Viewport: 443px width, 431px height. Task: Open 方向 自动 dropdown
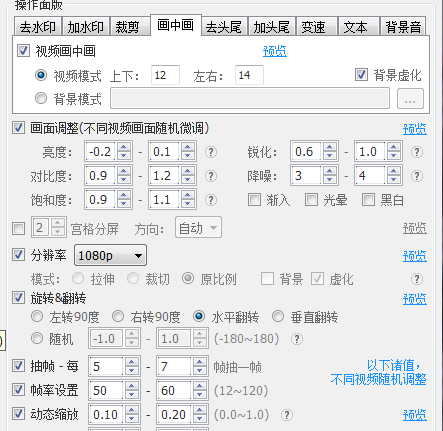[198, 228]
